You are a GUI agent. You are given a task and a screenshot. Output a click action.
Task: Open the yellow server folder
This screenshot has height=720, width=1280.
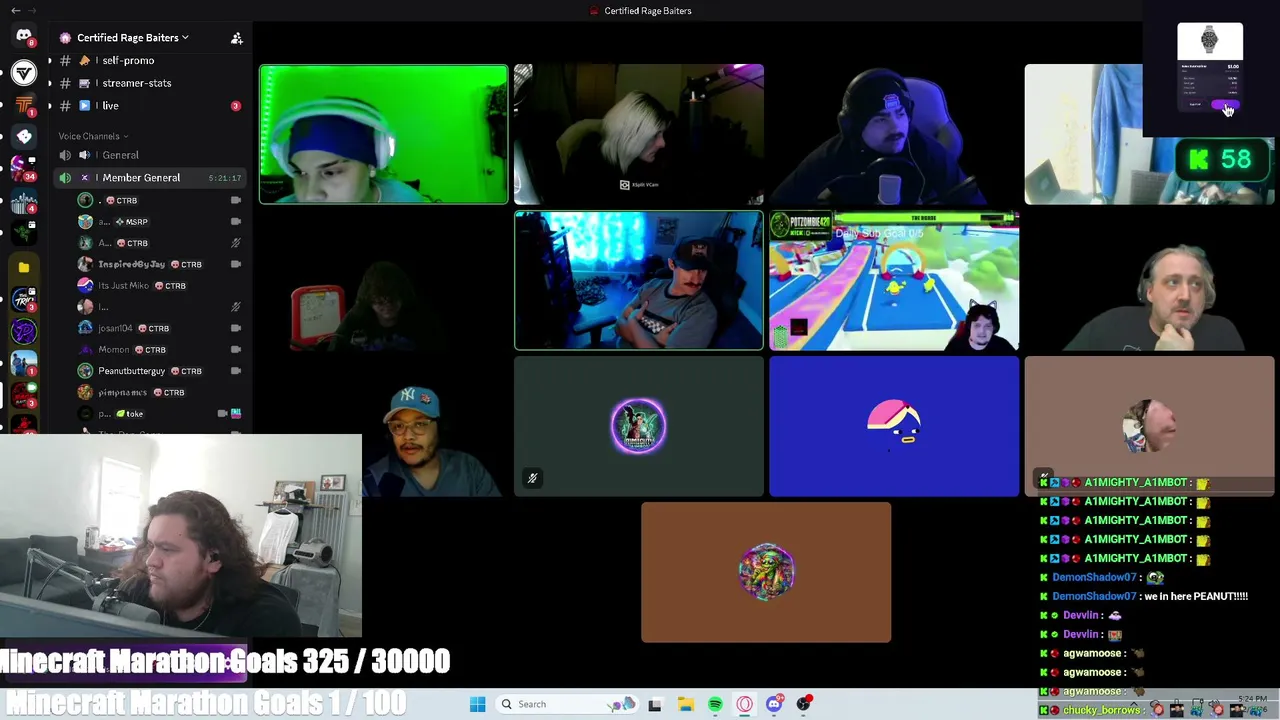[x=24, y=267]
